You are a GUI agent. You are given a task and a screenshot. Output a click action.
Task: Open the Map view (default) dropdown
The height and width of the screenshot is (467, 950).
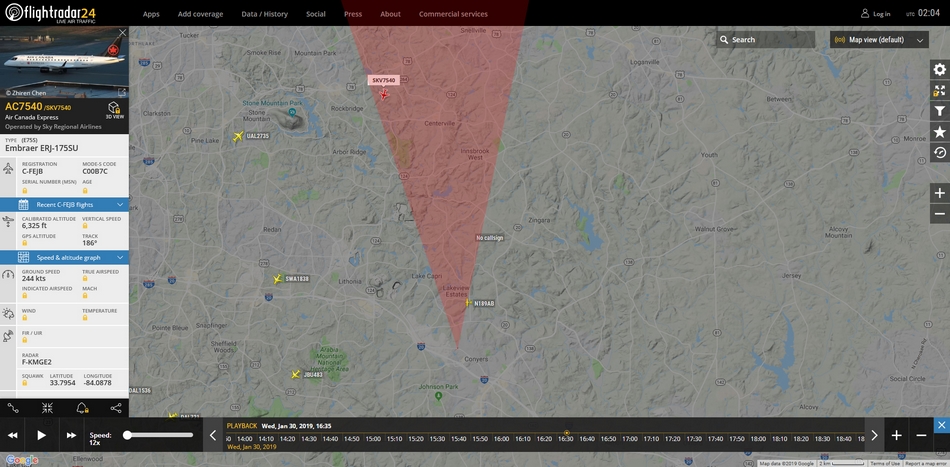879,40
